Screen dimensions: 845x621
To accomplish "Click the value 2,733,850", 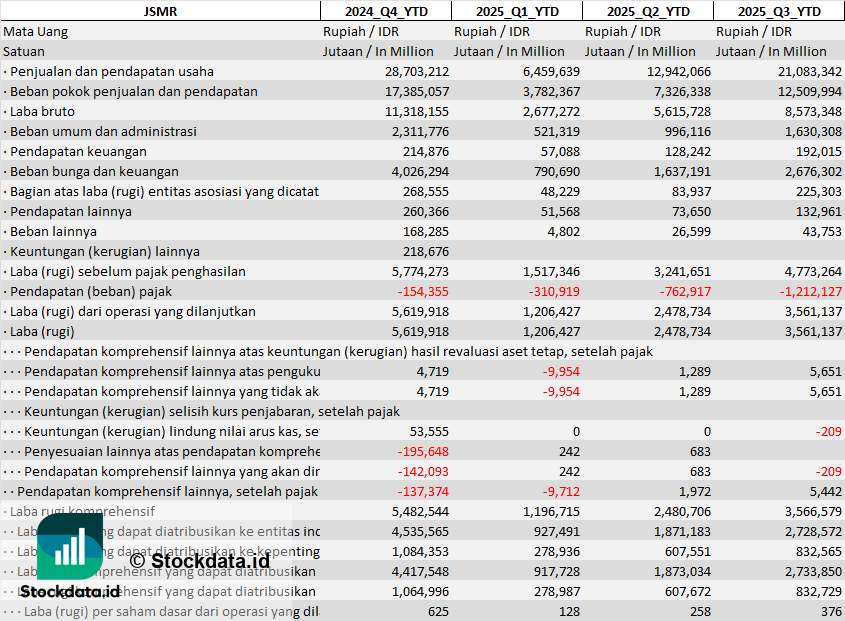I will pos(813,571).
